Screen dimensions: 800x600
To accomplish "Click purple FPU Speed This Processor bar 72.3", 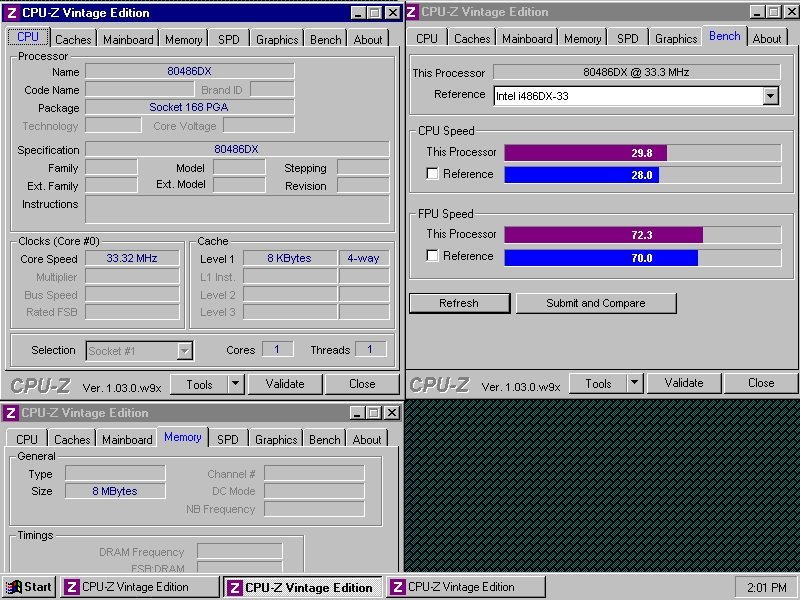I will point(604,235).
